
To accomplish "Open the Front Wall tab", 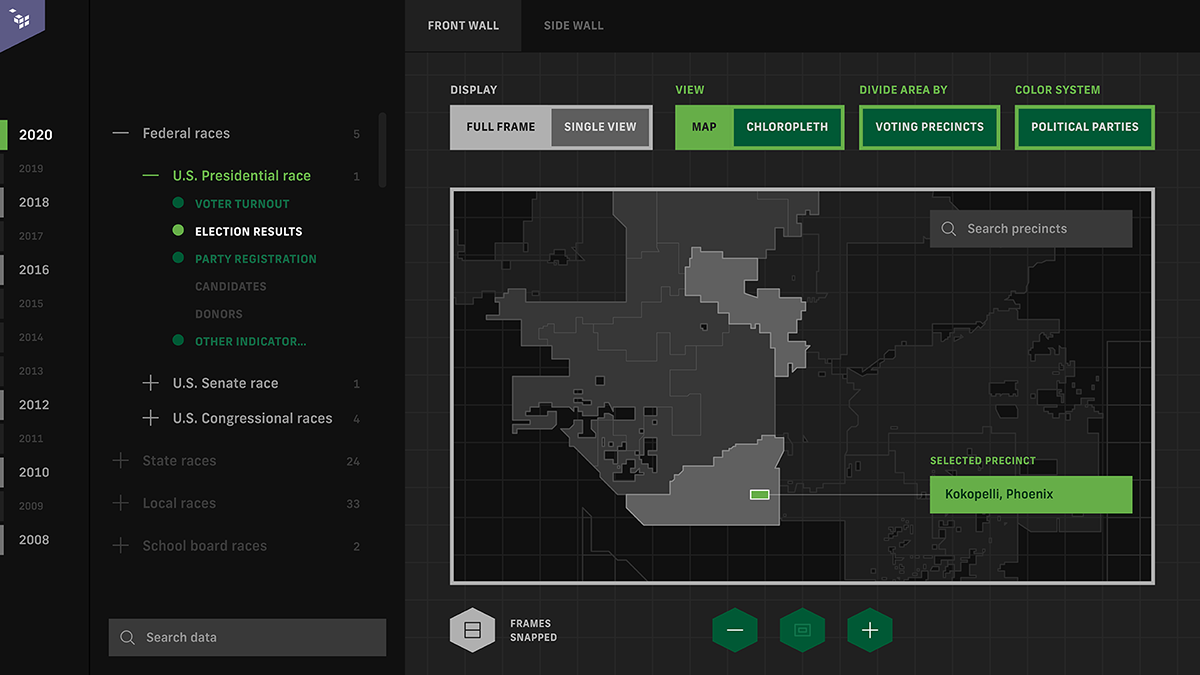I will tap(463, 25).
